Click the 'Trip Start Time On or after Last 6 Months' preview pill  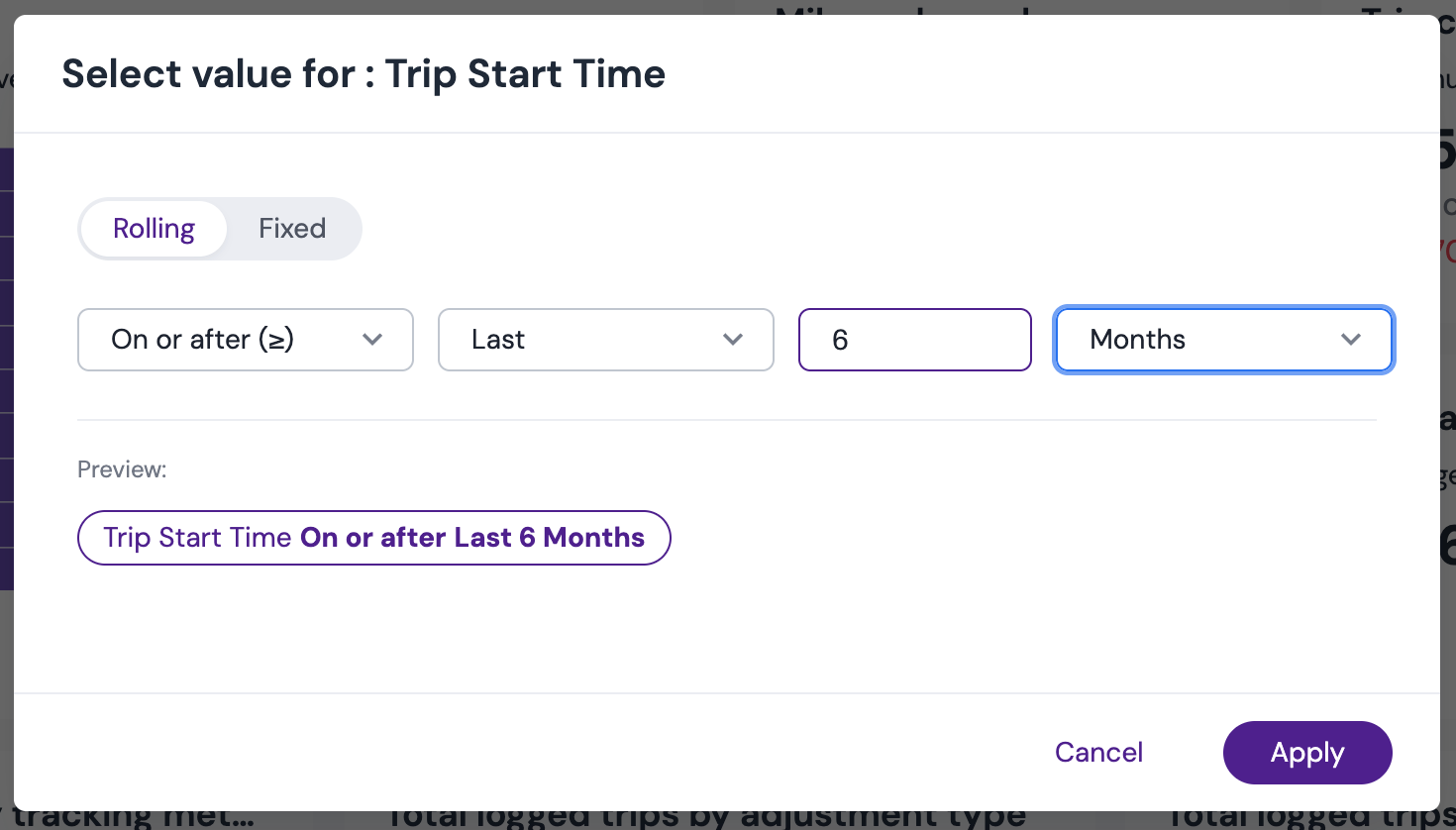[x=374, y=538]
